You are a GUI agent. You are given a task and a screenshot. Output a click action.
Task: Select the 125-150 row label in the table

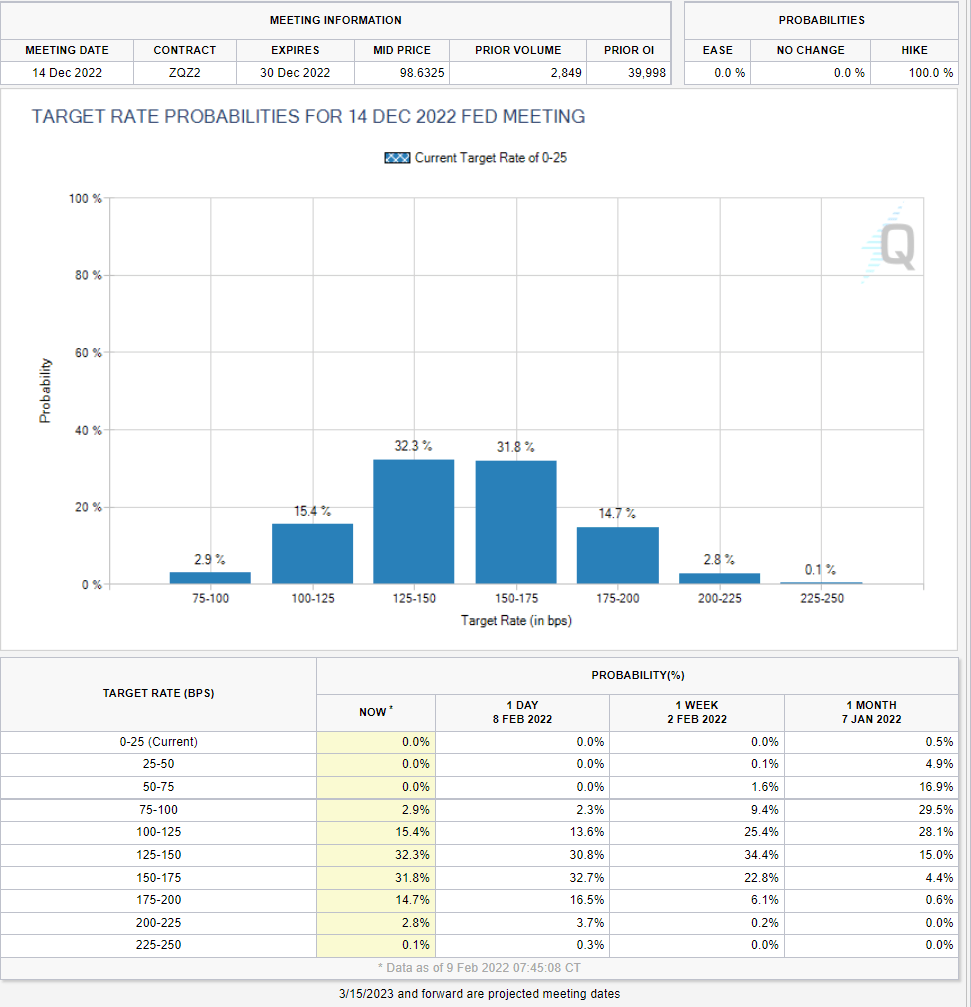158,855
